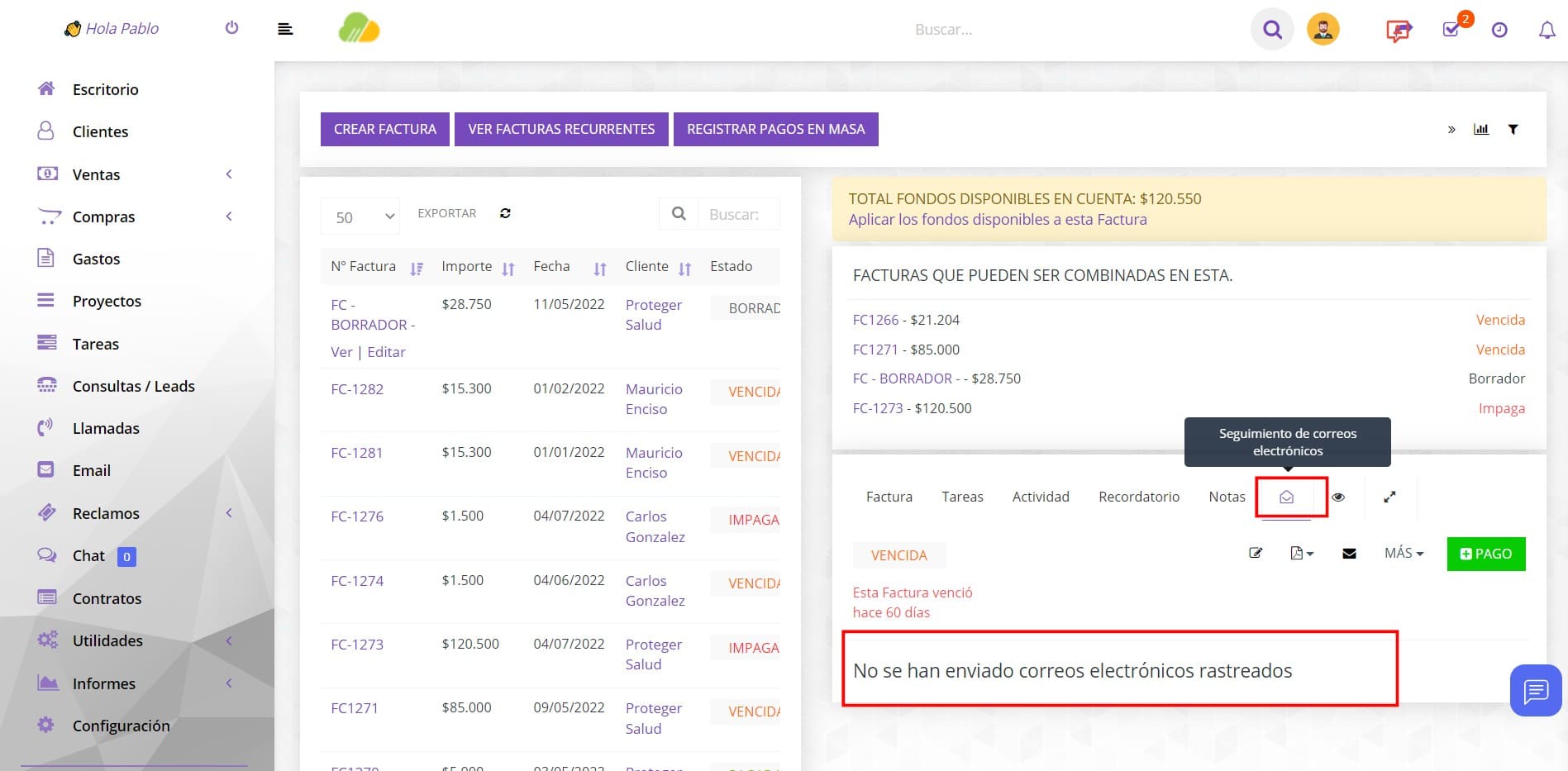Screen dimensions: 1568x771
Task: Switch to the invoice Tareas tab
Action: (x=962, y=497)
